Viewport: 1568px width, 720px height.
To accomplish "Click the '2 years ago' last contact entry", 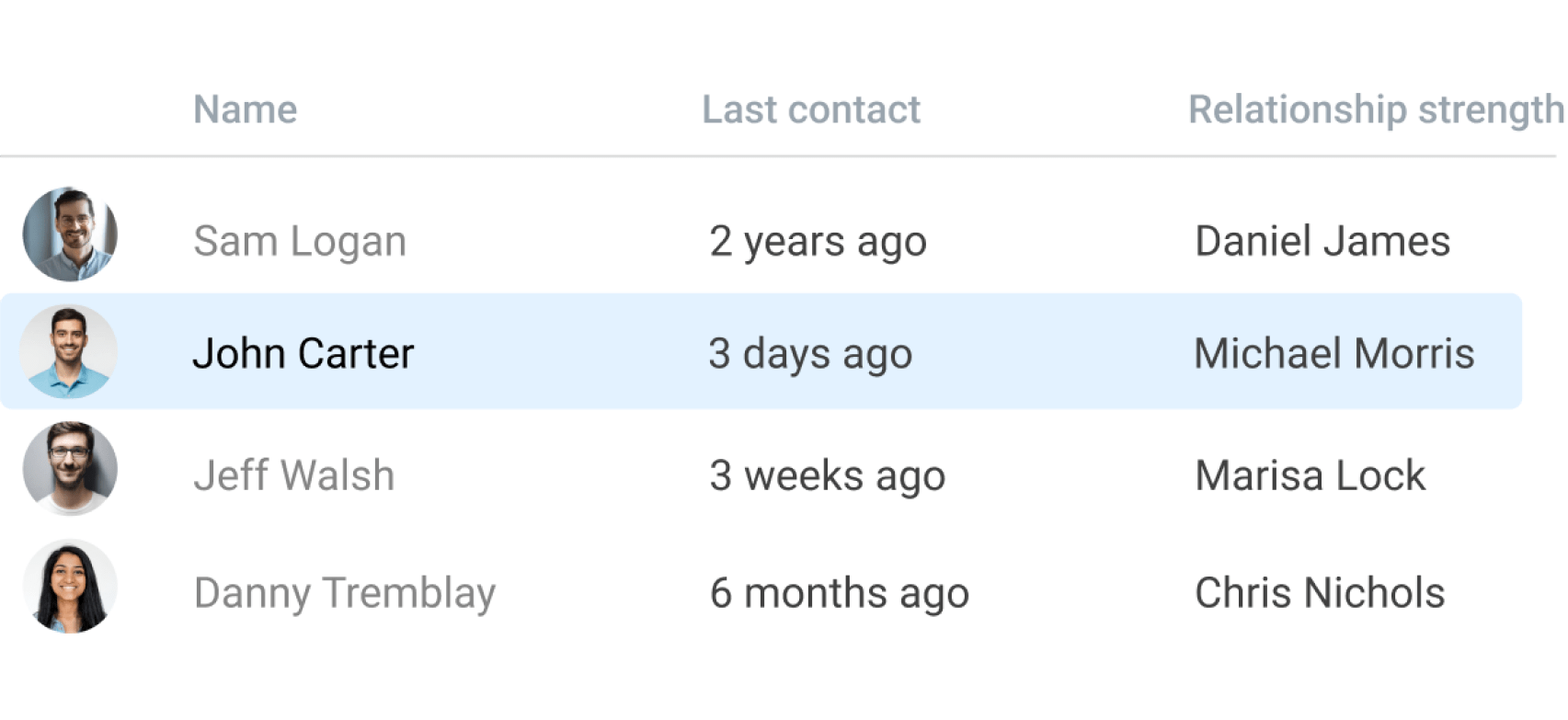I will click(818, 242).
